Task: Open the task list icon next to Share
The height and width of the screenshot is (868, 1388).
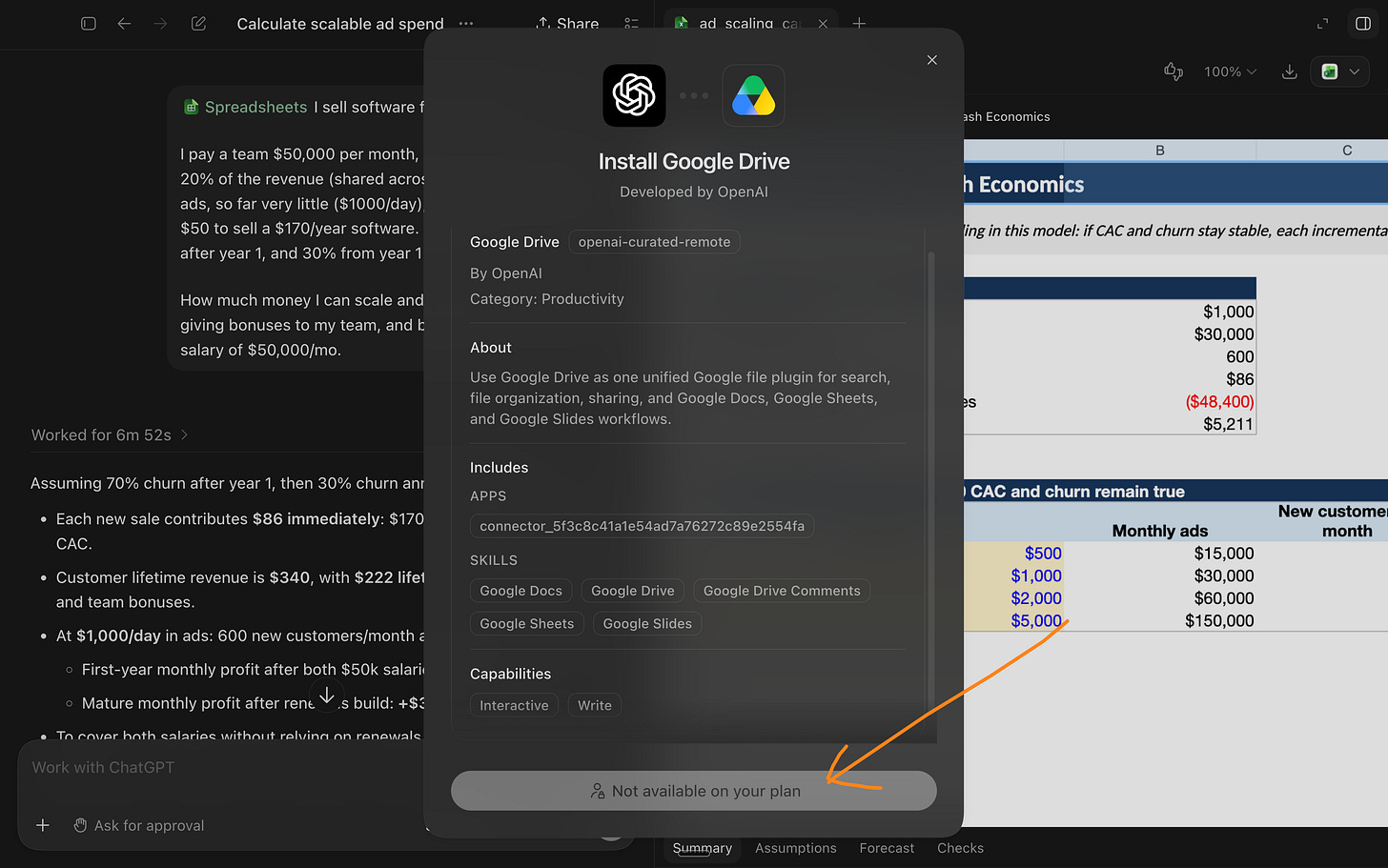Action: click(x=631, y=24)
